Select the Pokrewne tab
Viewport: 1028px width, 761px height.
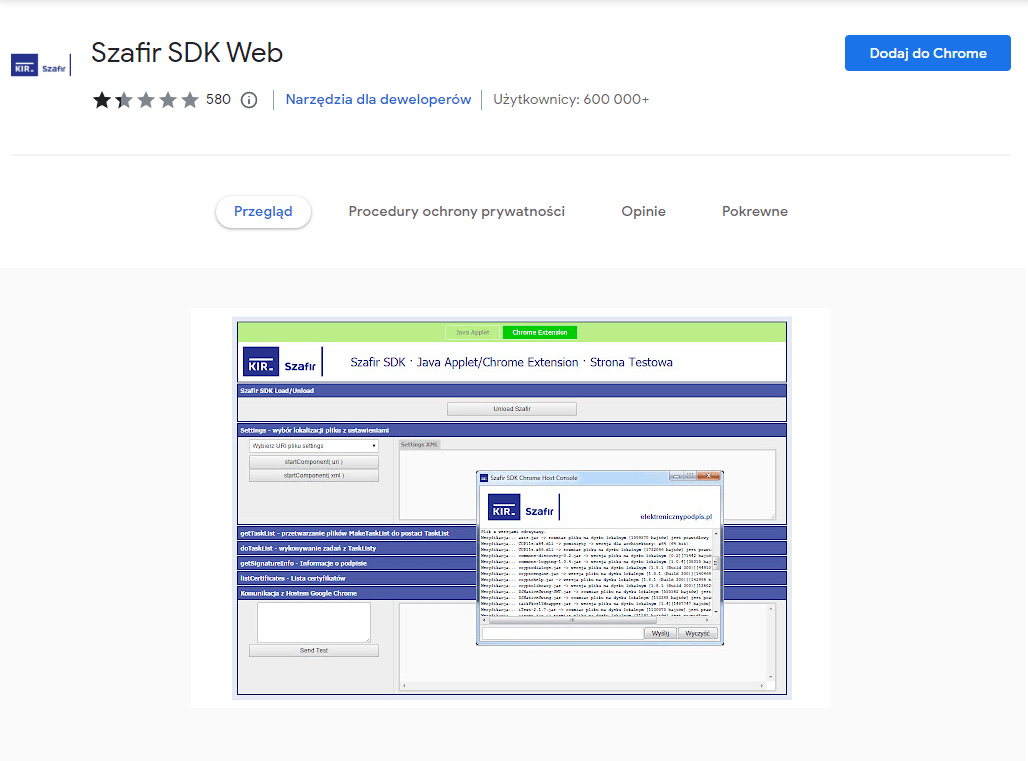pos(755,212)
